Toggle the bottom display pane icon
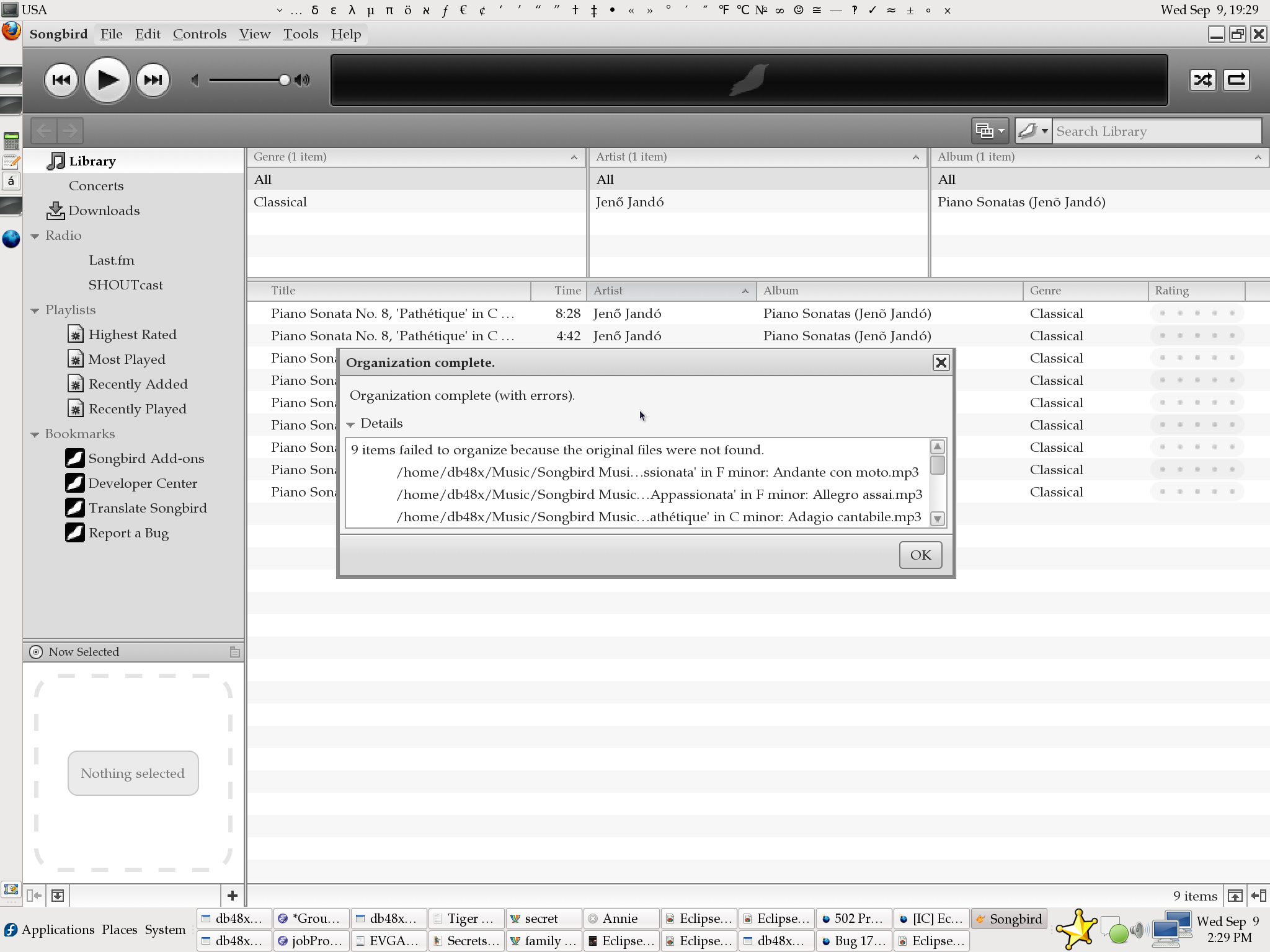The height and width of the screenshot is (952, 1270). [58, 895]
